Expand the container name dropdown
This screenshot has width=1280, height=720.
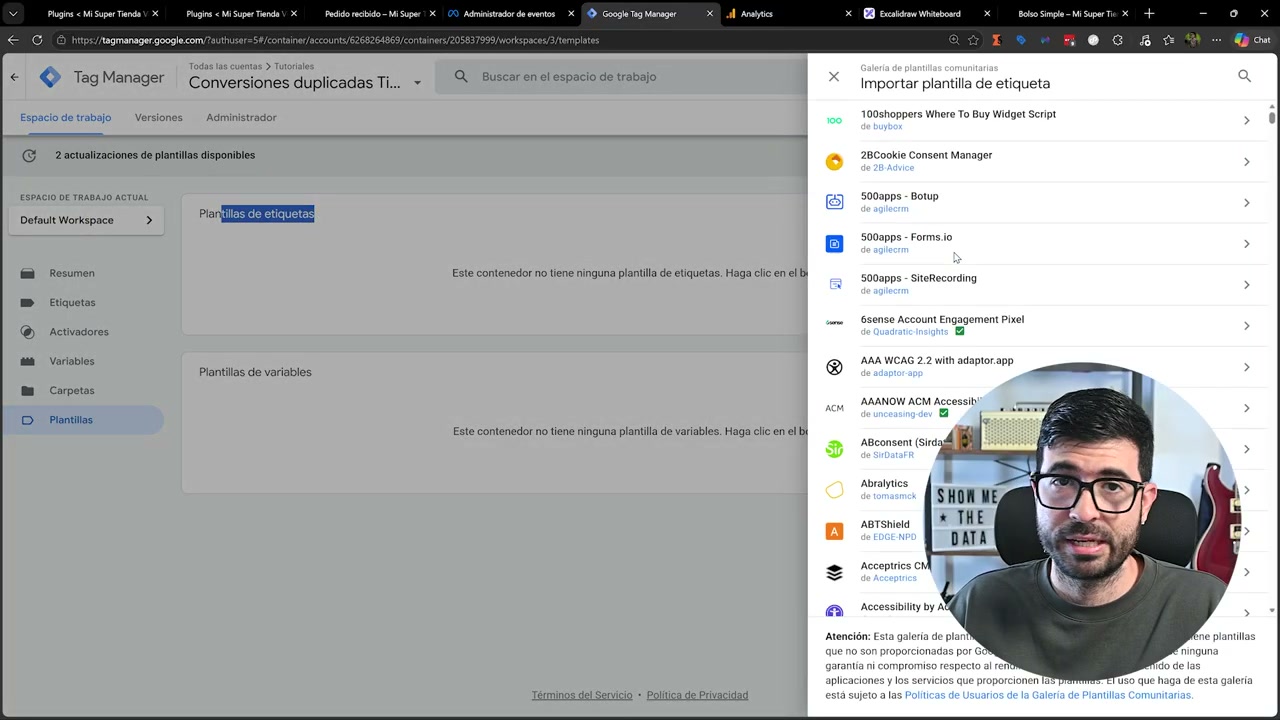417,83
